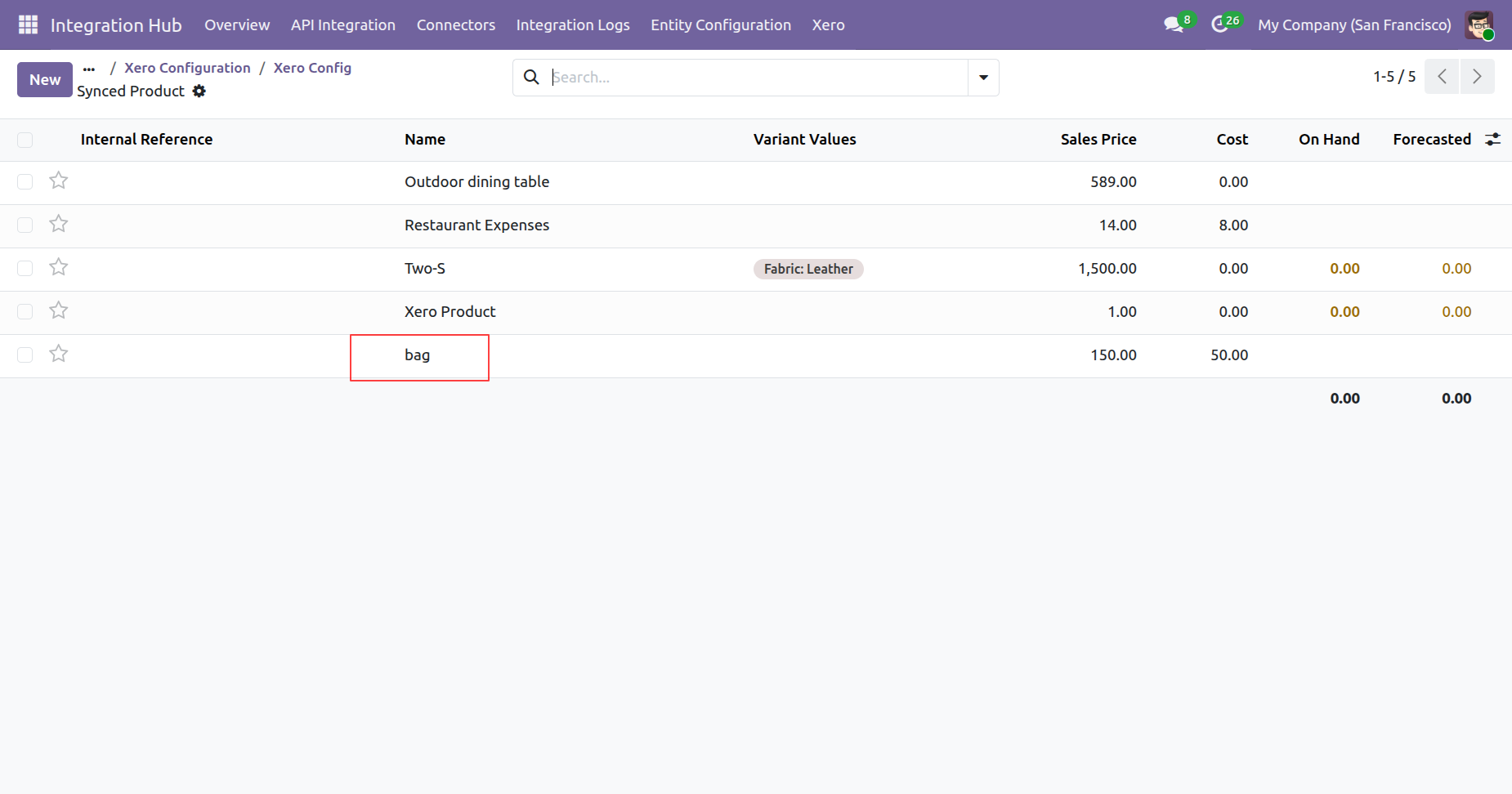This screenshot has width=1512, height=794.
Task: Open the apps grid menu icon
Action: [28, 25]
